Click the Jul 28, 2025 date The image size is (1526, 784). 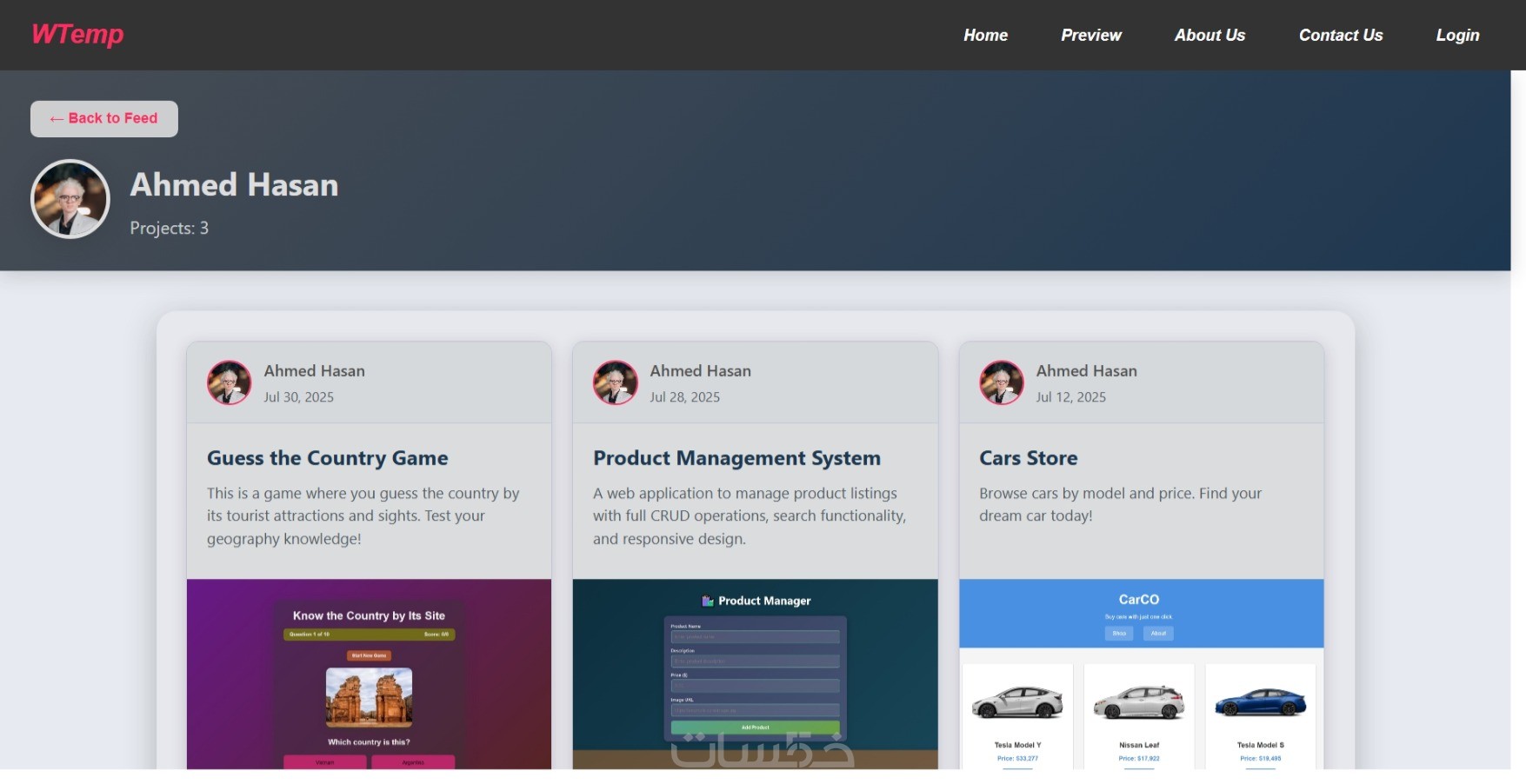click(x=684, y=396)
